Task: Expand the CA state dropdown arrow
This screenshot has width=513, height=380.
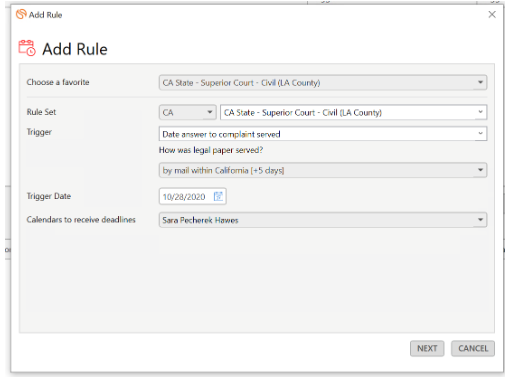Action: (210, 112)
